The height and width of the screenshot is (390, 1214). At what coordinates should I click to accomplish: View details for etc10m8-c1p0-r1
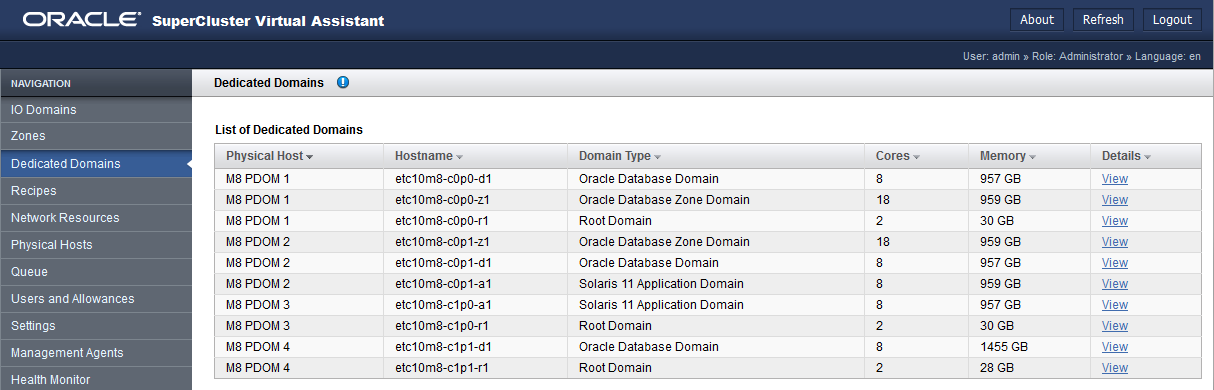(x=1114, y=326)
